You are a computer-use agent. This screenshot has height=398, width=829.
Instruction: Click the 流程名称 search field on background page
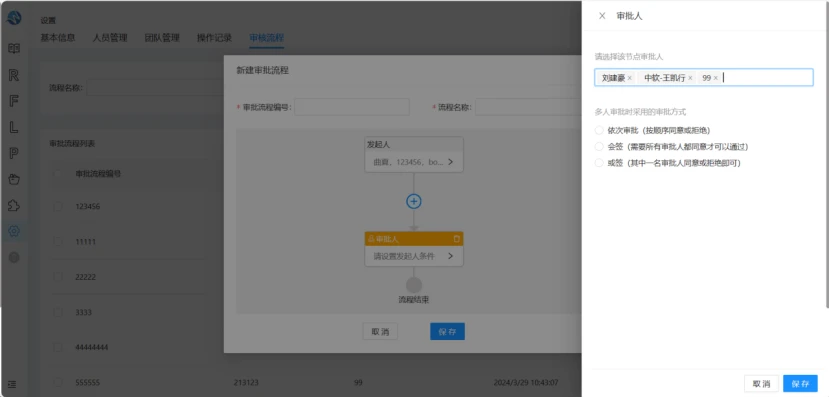155,88
